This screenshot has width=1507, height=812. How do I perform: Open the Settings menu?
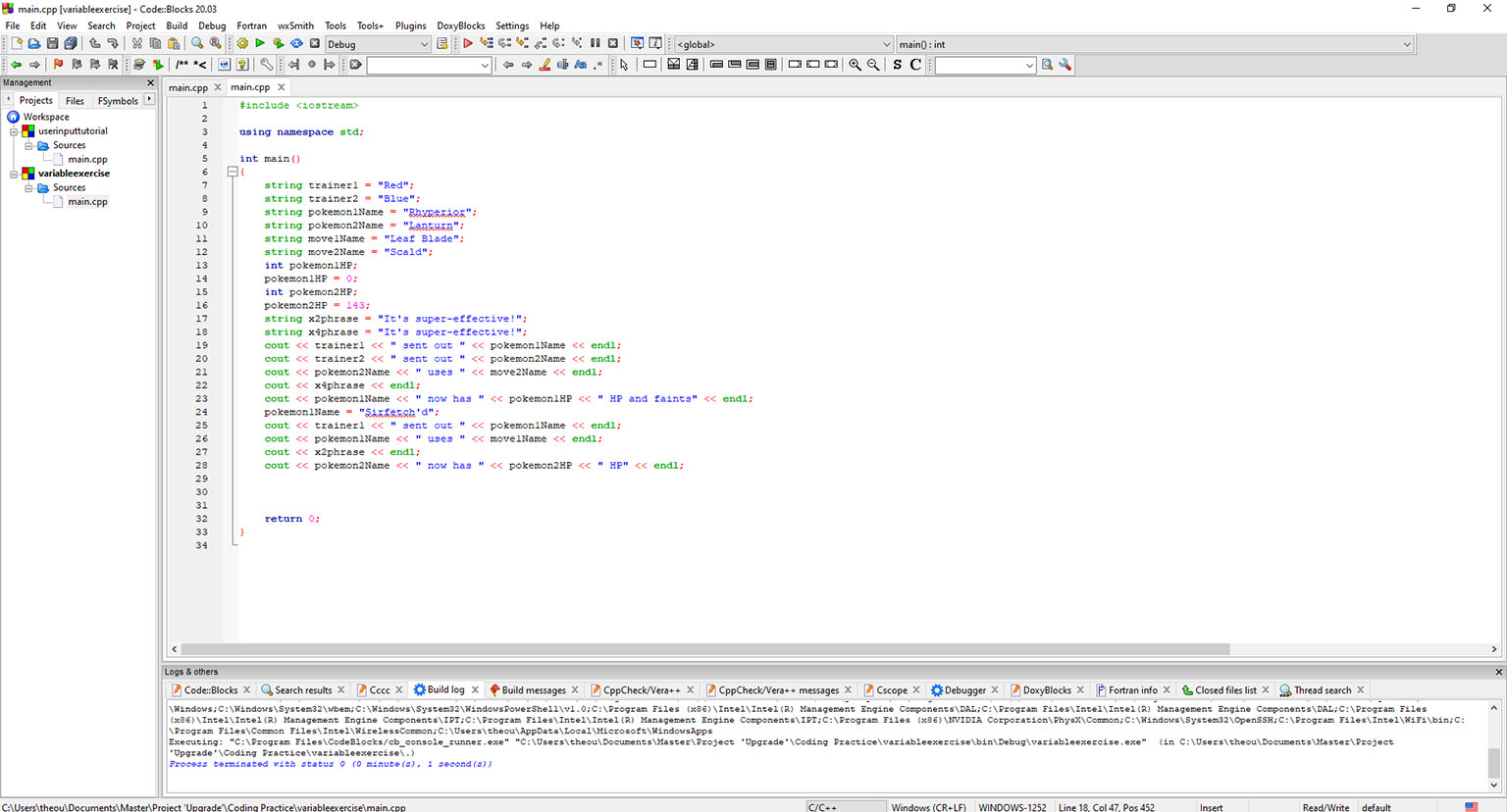[512, 25]
